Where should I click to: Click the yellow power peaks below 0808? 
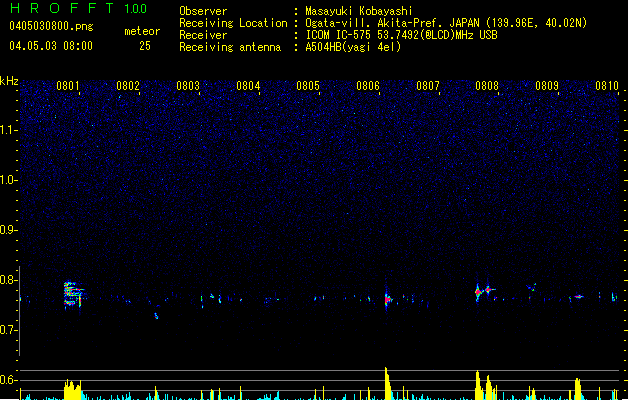485,386
